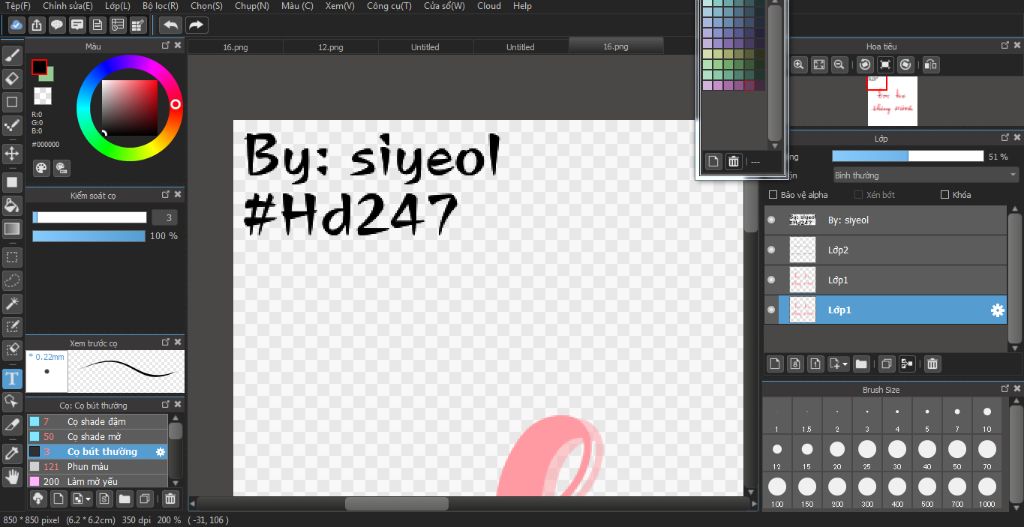Undock the Hoa tiêu navigator panel

[x=1005, y=46]
